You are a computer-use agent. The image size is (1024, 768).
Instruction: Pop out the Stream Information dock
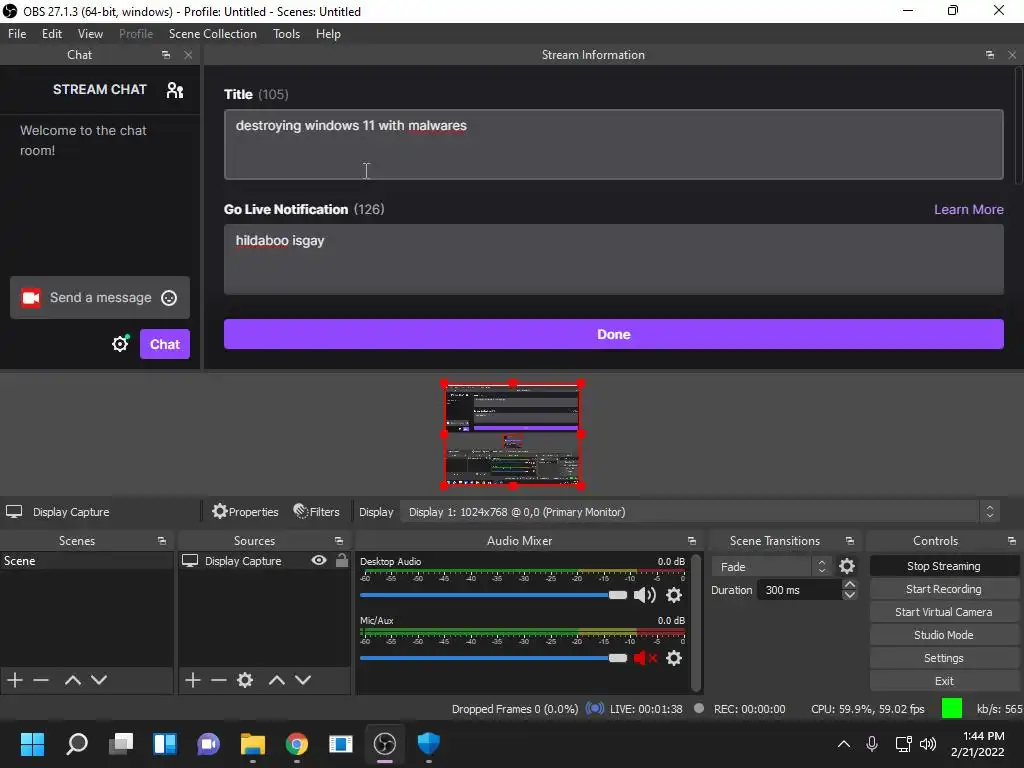(x=990, y=55)
